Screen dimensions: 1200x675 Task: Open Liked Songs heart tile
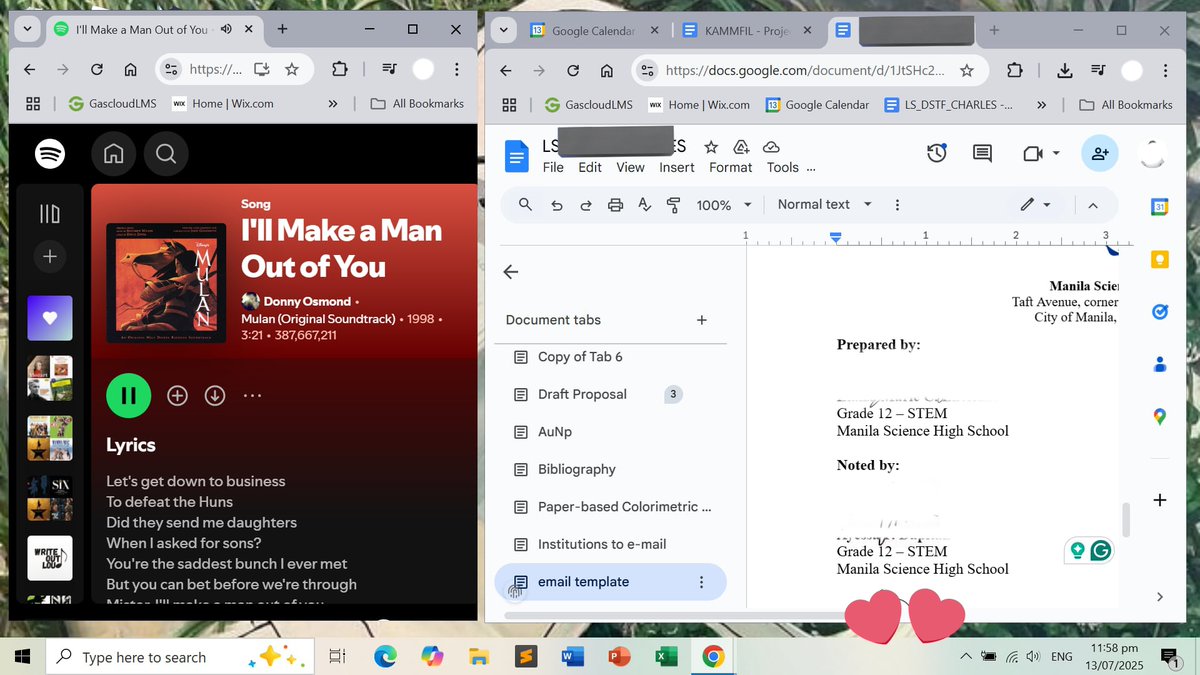[49, 319]
